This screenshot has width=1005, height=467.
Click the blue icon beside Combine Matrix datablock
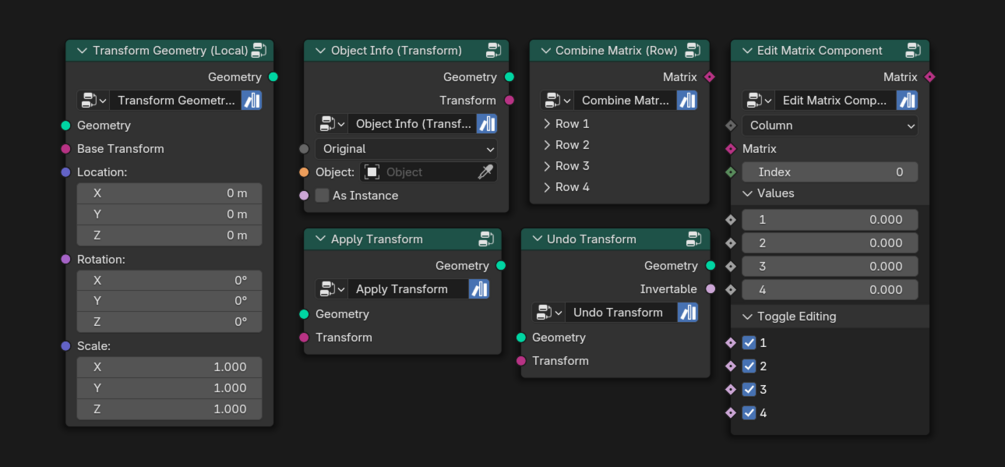coord(687,100)
